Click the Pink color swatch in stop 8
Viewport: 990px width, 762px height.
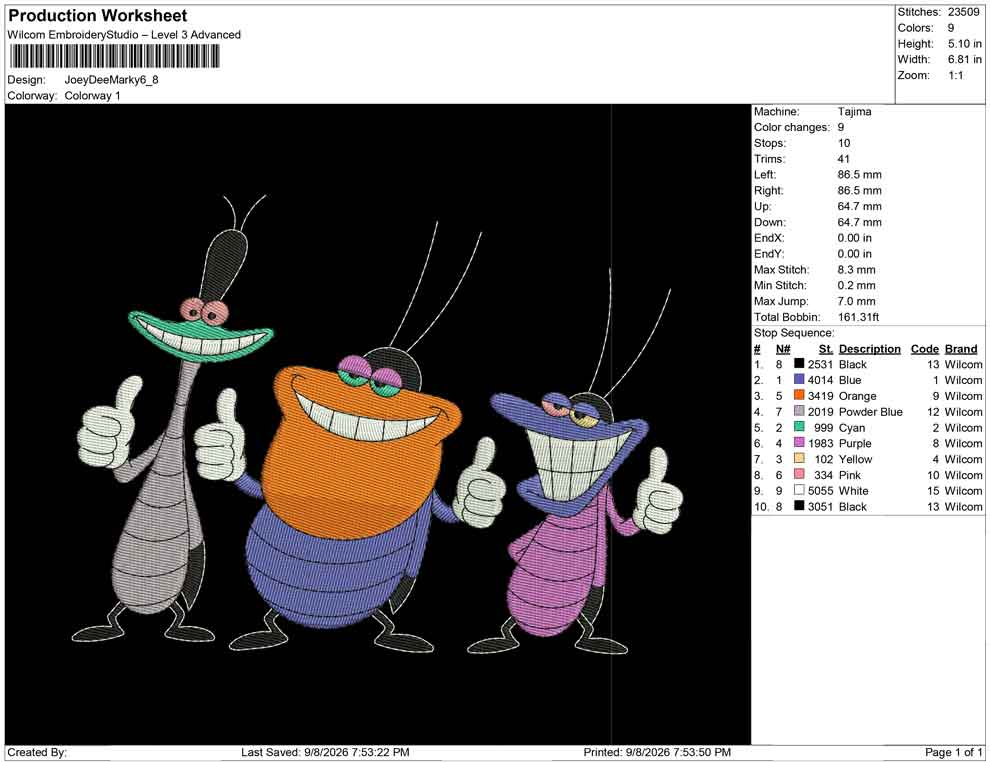pyautogui.click(x=799, y=474)
